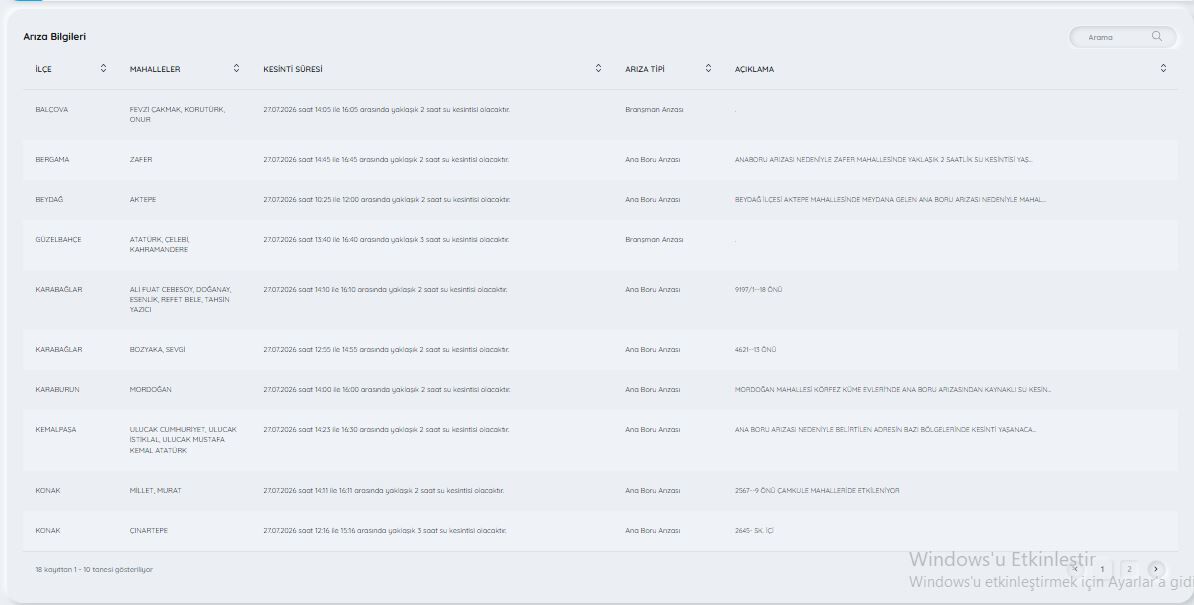Go to previous page arrow
1194x605 pixels.
point(1075,569)
